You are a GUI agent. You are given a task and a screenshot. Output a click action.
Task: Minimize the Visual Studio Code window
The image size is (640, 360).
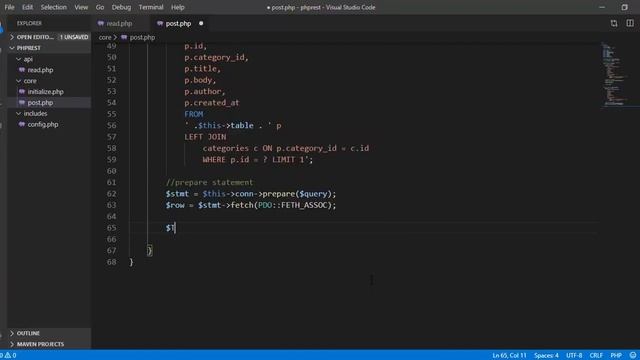point(602,7)
